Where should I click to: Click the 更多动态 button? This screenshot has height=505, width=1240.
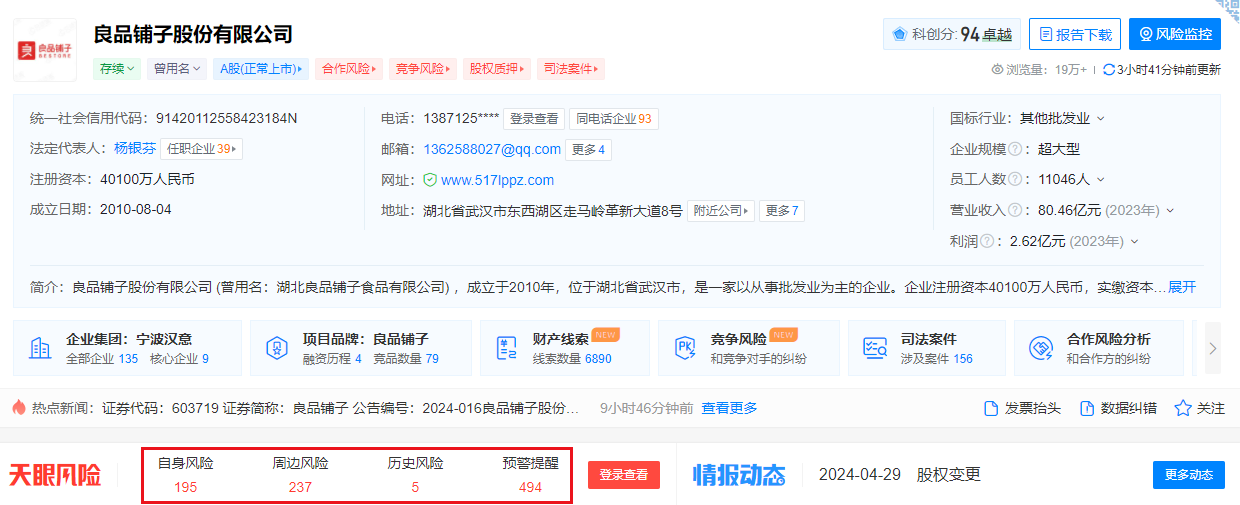point(1189,474)
